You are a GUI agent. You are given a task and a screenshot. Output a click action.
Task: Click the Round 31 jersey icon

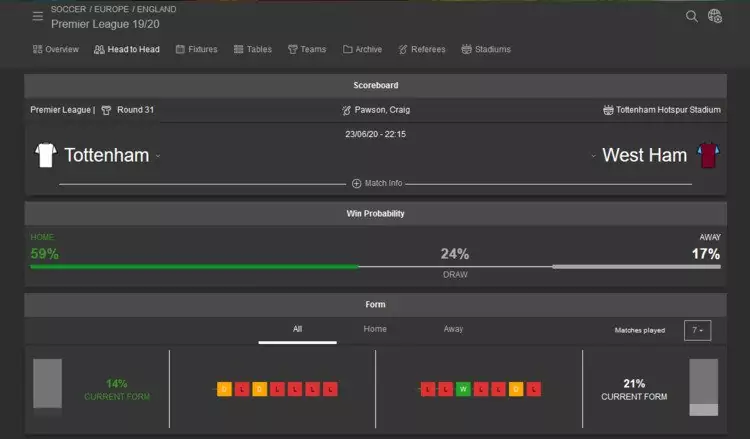pos(106,110)
